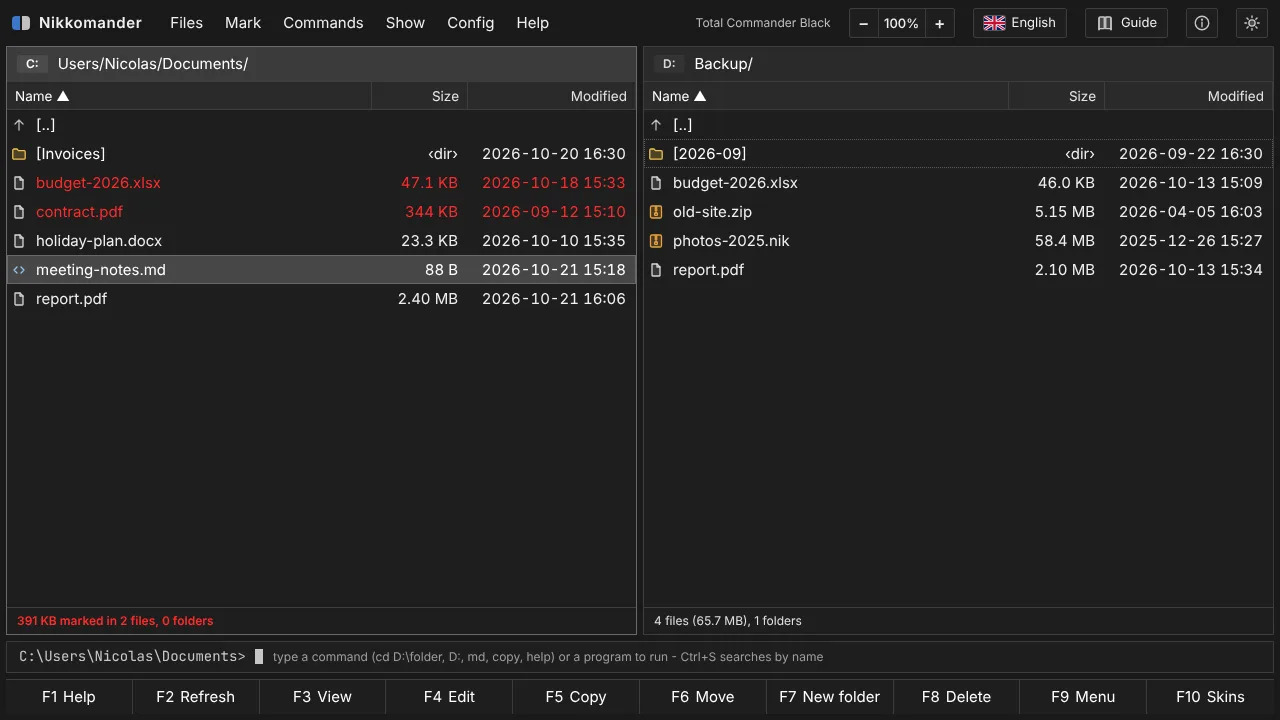Image resolution: width=1280 pixels, height=720 pixels.
Task: Click the parent directory arrow in Backup panel
Action: tap(656, 125)
